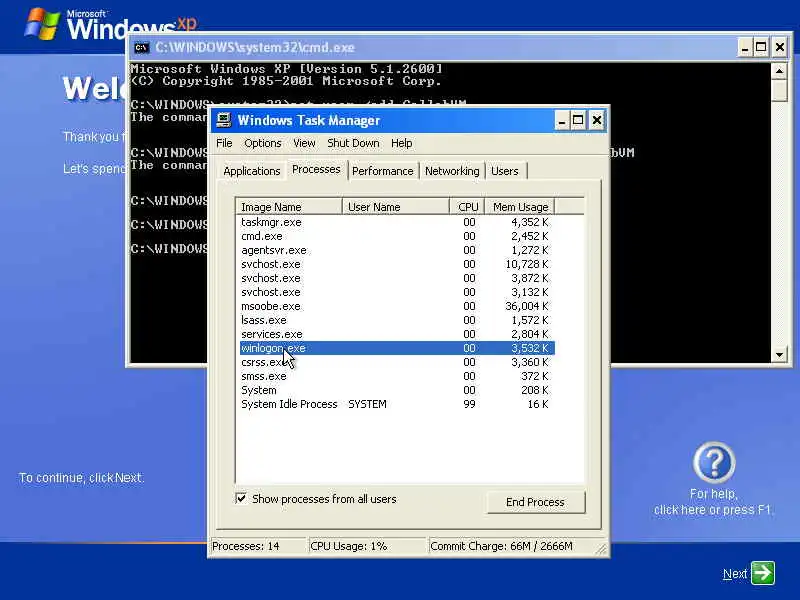This screenshot has height=600, width=800.
Task: Select the lsass.exe process row
Action: (397, 320)
